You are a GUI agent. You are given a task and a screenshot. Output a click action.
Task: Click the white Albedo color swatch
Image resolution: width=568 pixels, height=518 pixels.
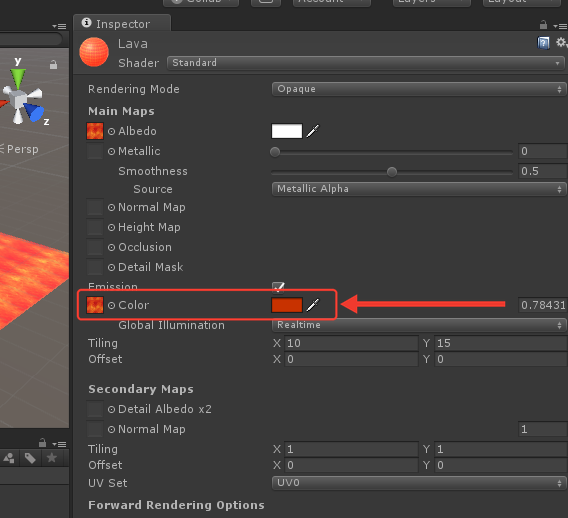click(287, 131)
